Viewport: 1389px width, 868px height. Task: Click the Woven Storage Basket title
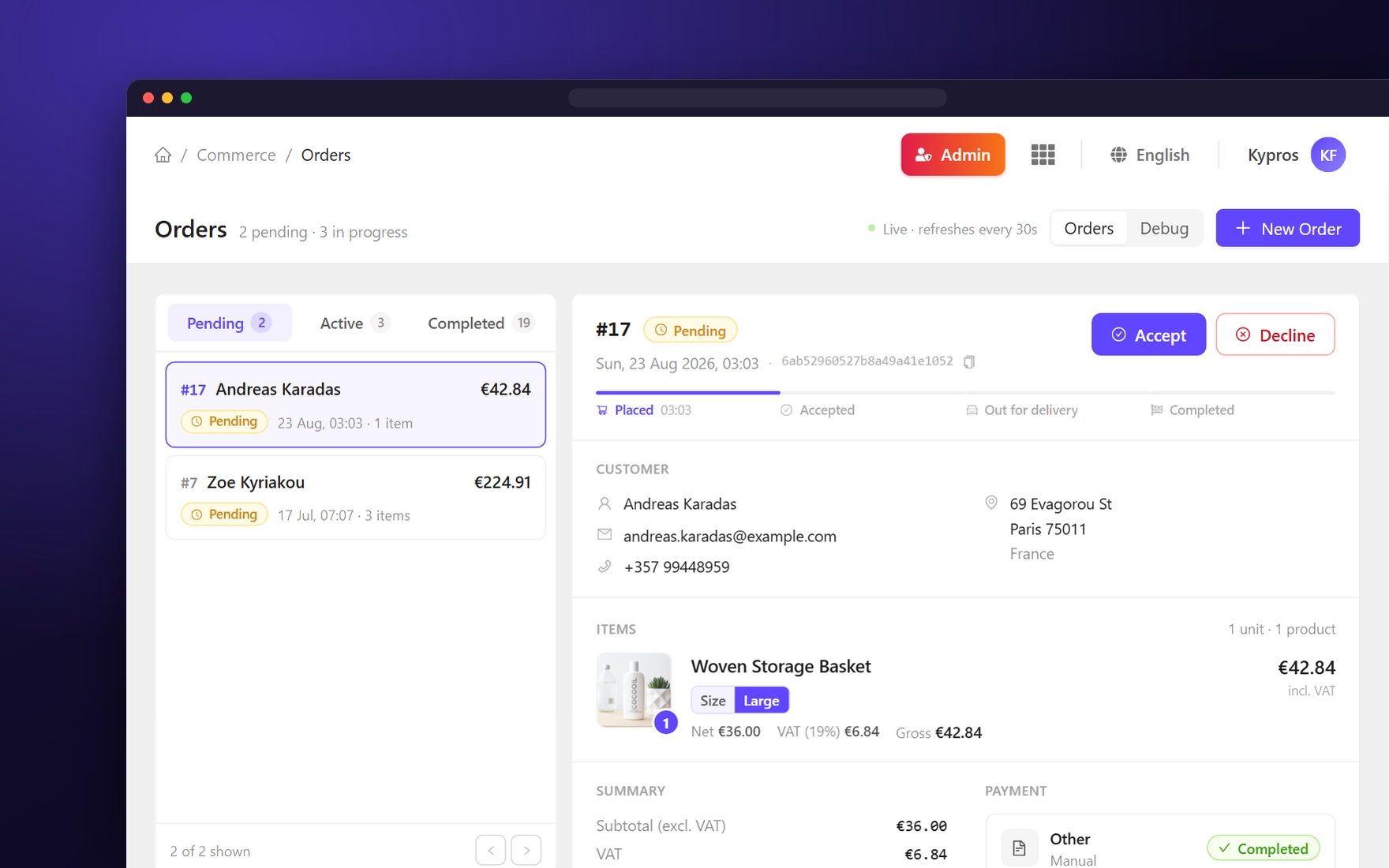click(x=781, y=666)
